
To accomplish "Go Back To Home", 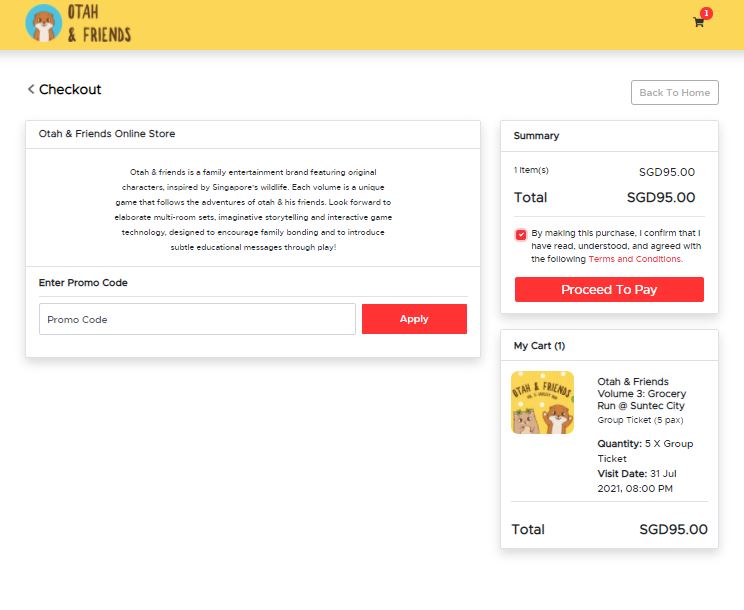I will (675, 92).
